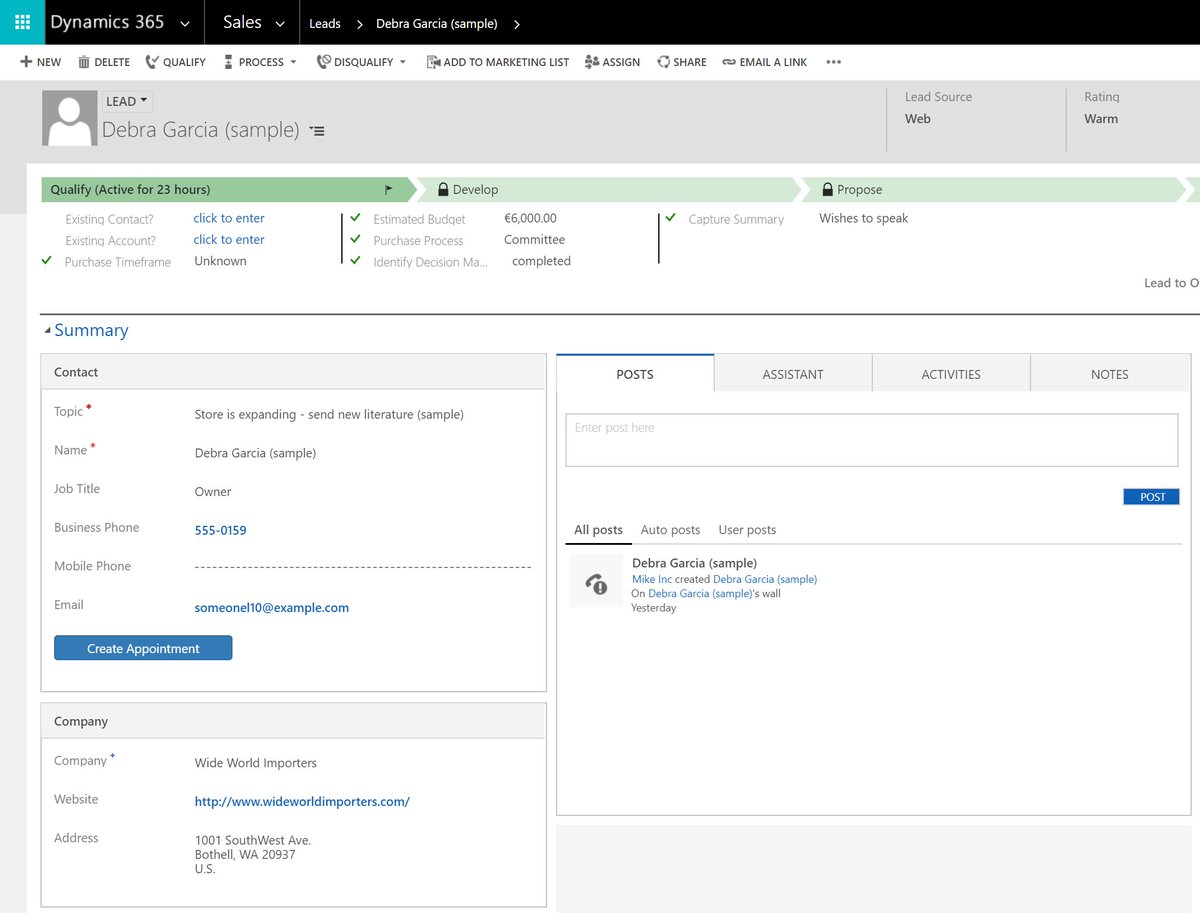Image resolution: width=1200 pixels, height=913 pixels.
Task: Click the POST button
Action: pyautogui.click(x=1152, y=497)
